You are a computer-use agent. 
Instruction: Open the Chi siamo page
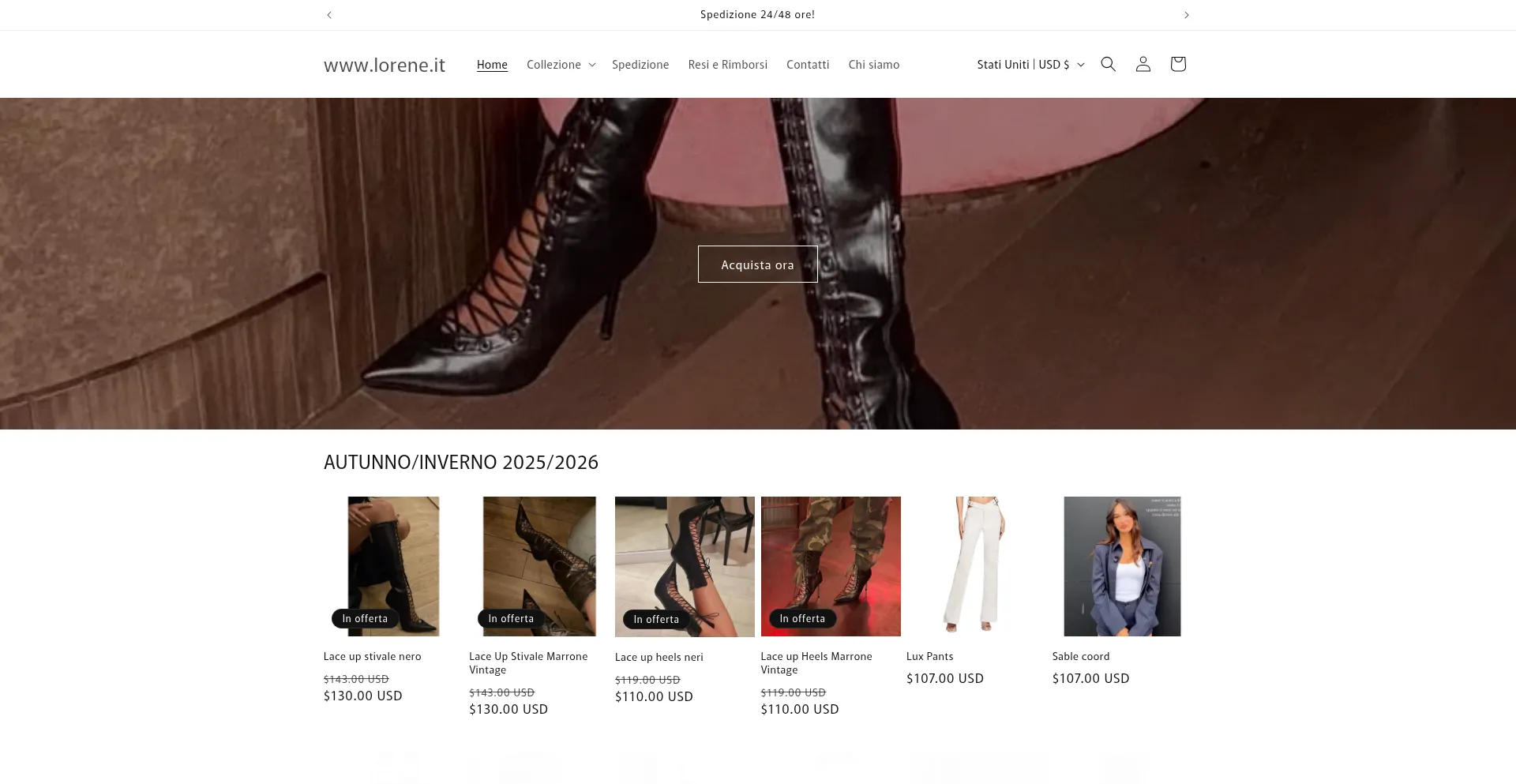(x=873, y=65)
